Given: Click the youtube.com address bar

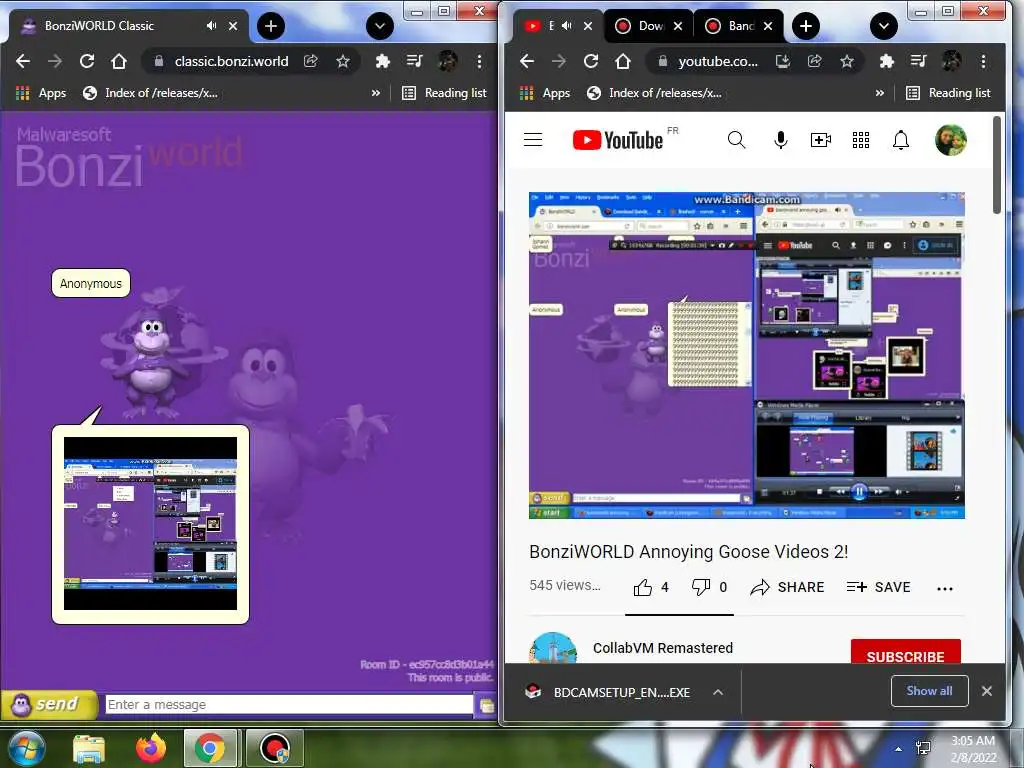Looking at the screenshot, I should [x=717, y=61].
